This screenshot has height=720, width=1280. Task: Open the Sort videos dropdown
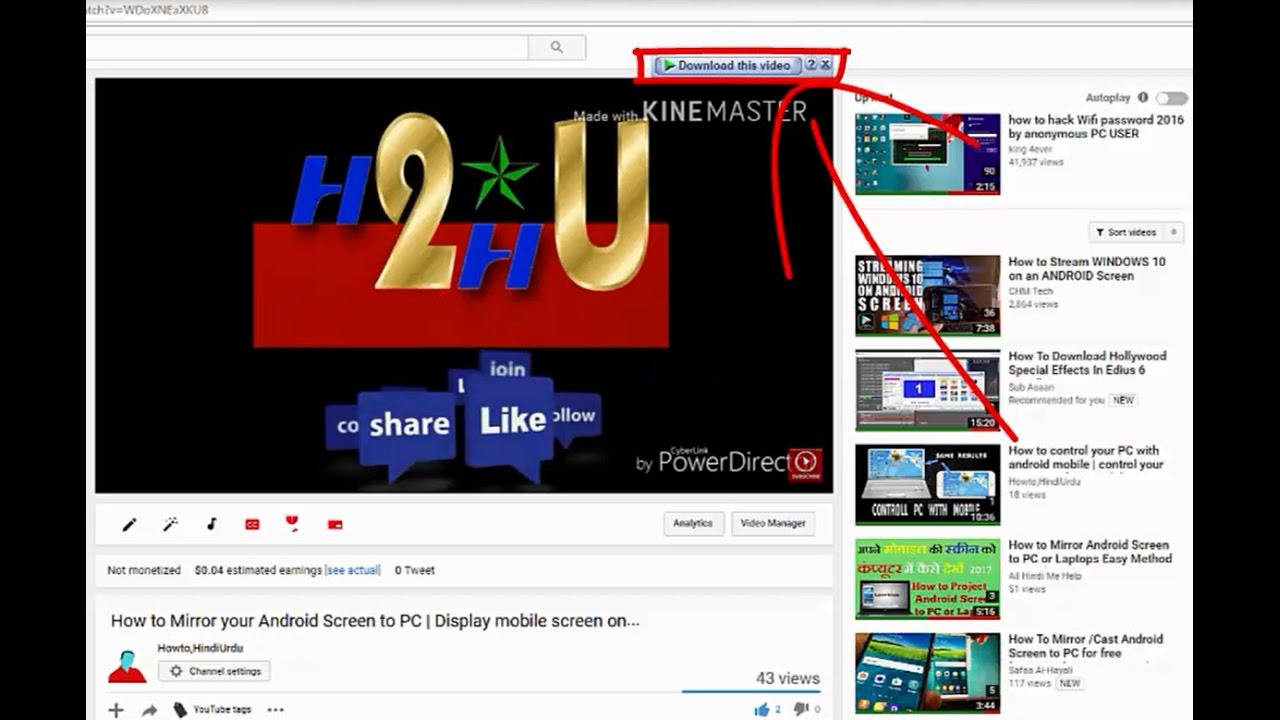(x=1125, y=232)
